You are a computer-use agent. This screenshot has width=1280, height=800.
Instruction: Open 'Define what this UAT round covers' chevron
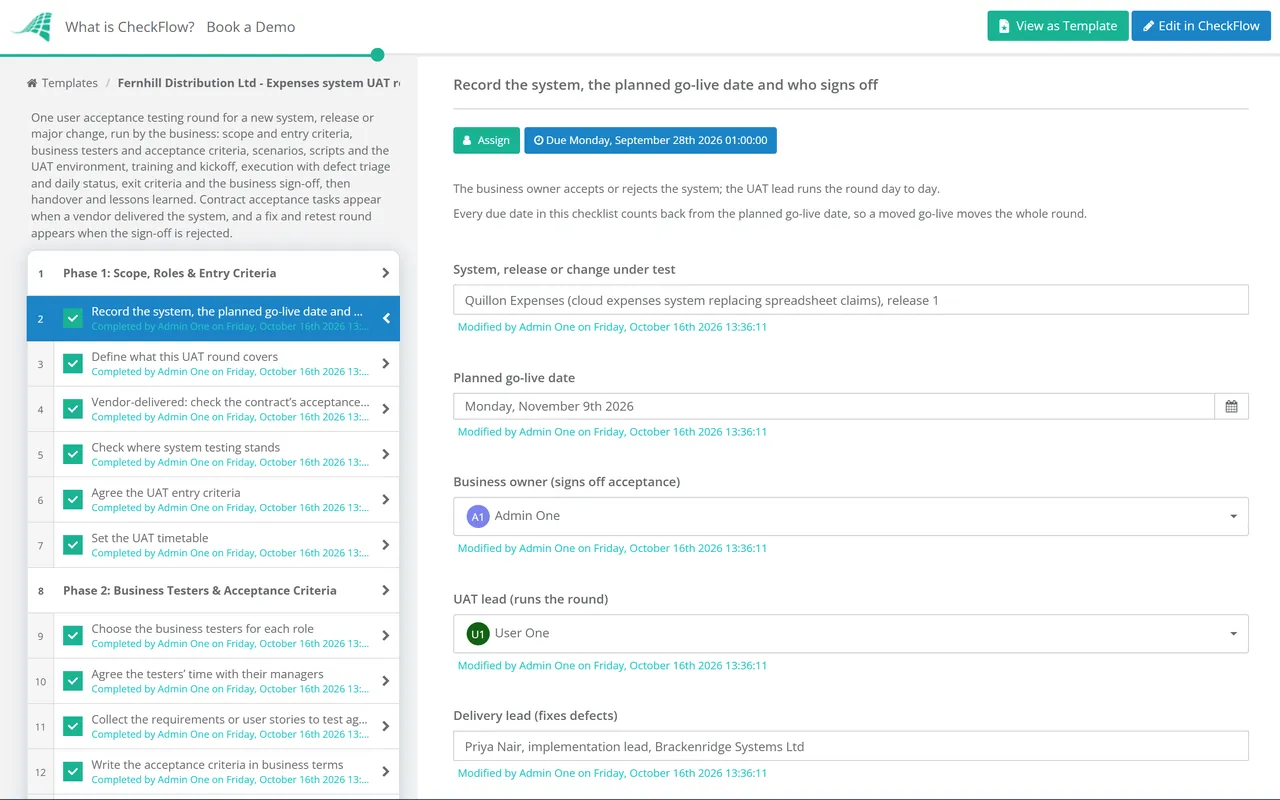pyautogui.click(x=386, y=364)
